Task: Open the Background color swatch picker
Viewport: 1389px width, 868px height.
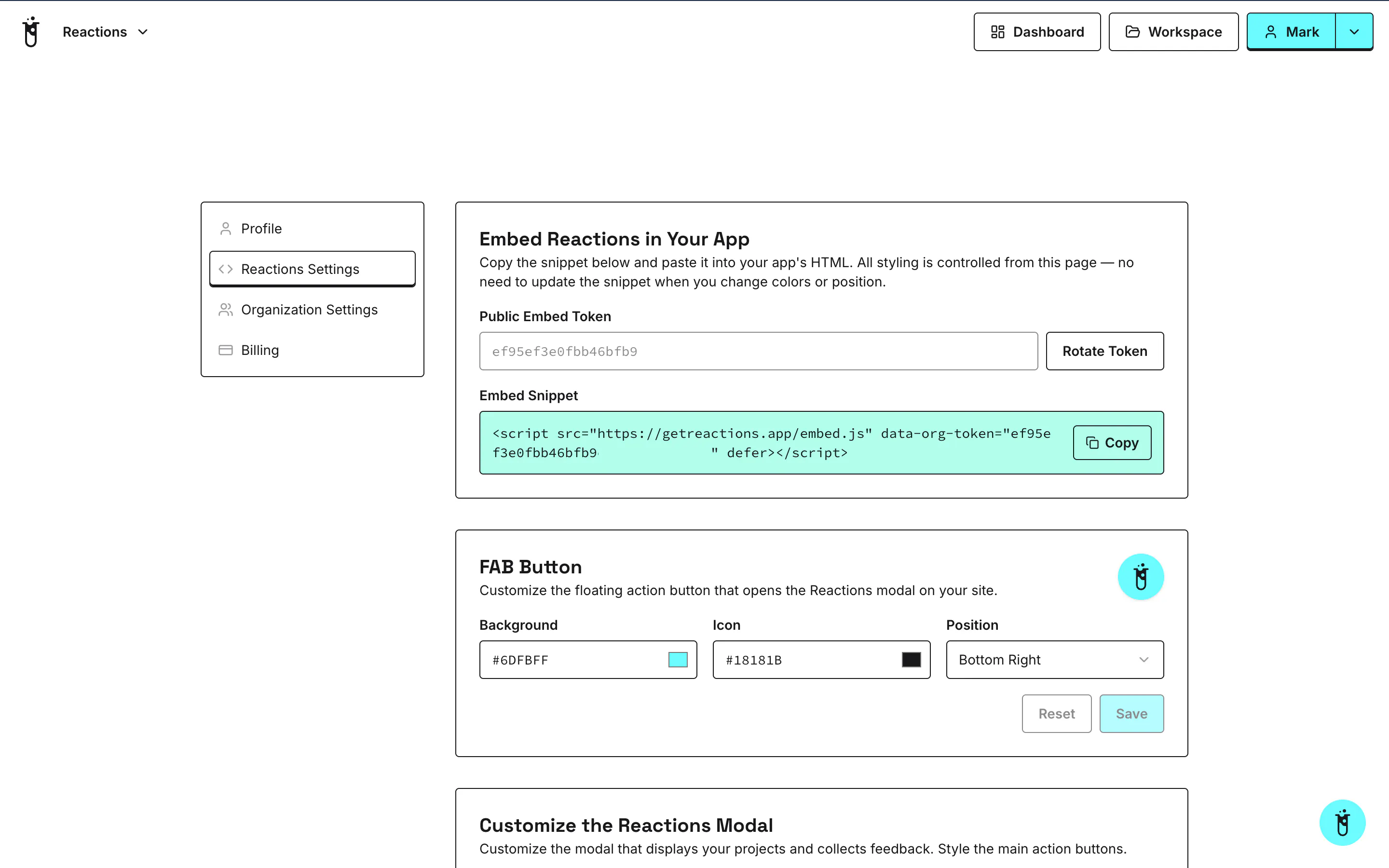Action: [x=678, y=660]
